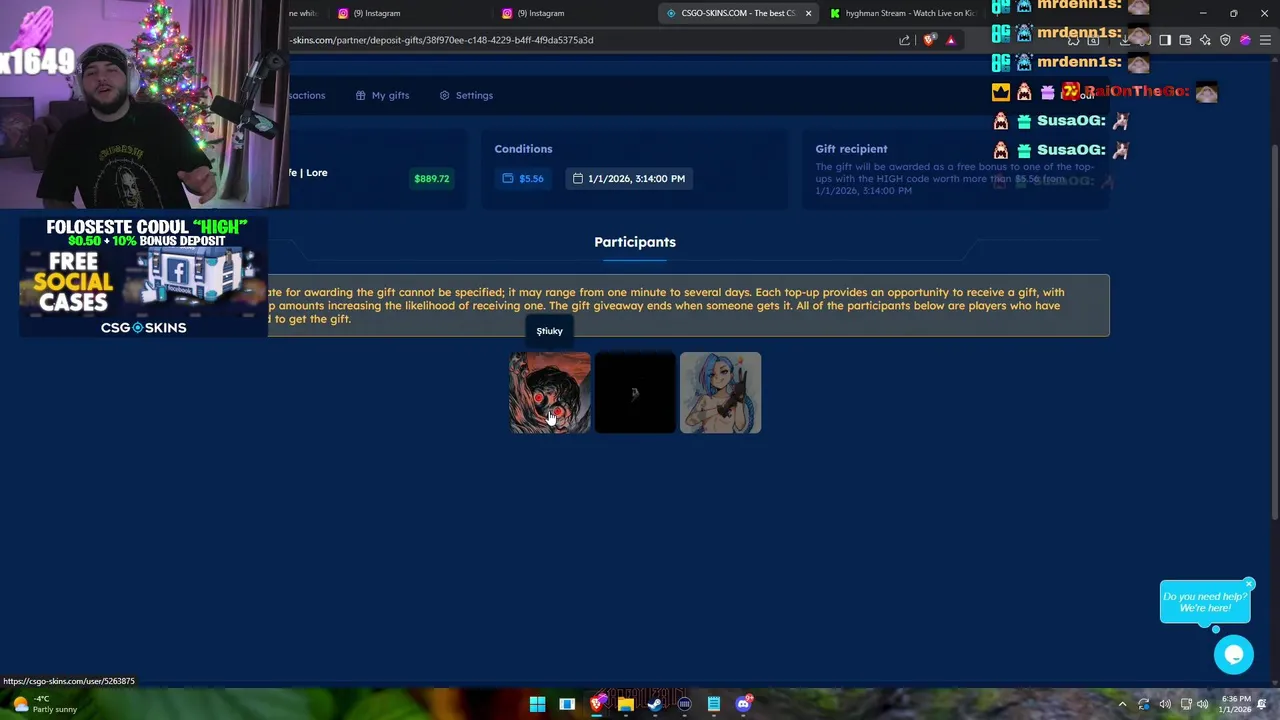Screen dimensions: 1280x720
Task: Close the CSGO-SKINS.COM browser tab
Action: (808, 13)
